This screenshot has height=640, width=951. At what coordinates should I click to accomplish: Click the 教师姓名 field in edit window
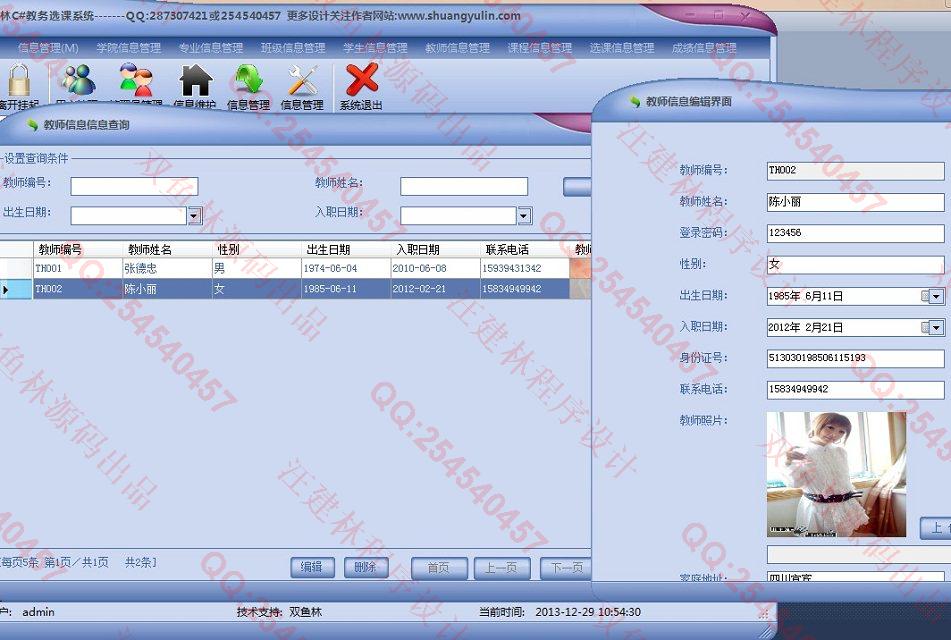855,202
